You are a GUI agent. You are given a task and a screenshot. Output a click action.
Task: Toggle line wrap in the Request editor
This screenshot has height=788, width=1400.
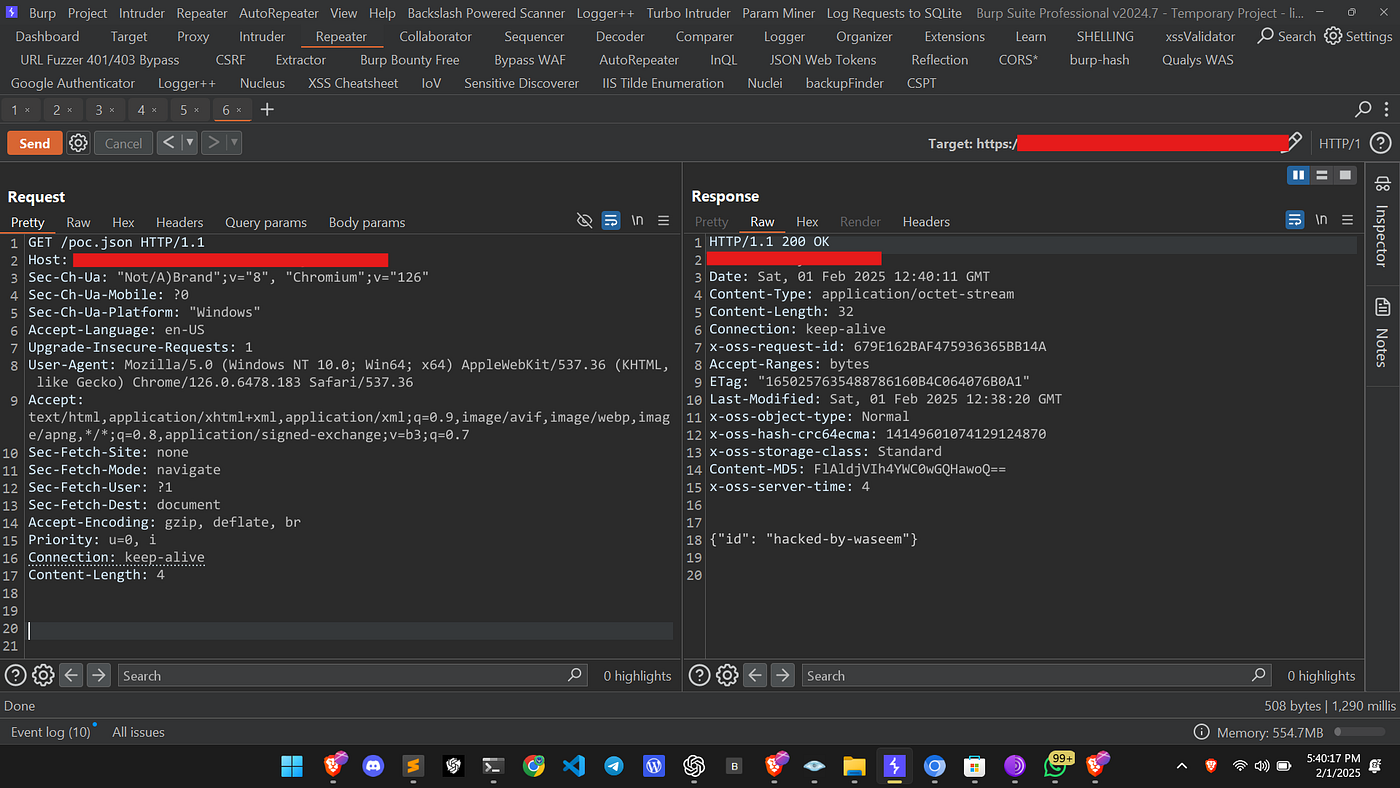pyautogui.click(x=611, y=220)
